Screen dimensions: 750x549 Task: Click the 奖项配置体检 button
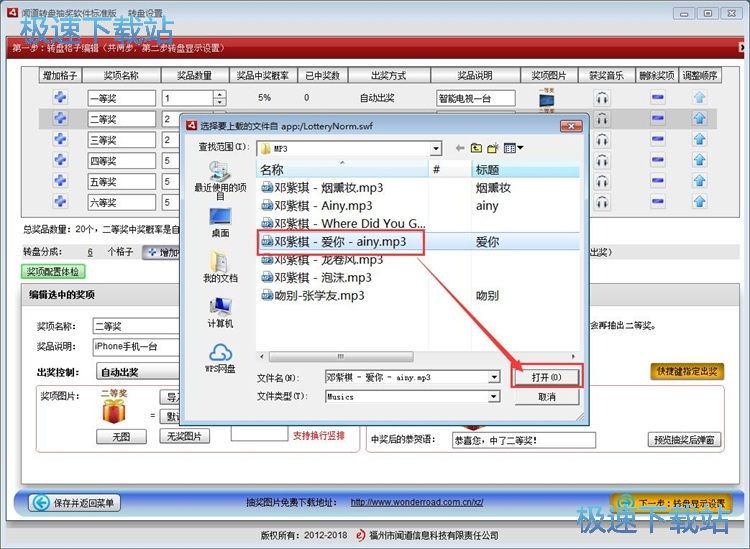tap(53, 272)
